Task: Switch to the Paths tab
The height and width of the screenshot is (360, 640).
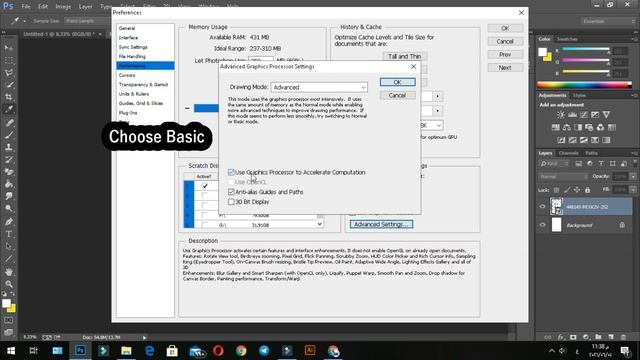Action: tap(591, 153)
